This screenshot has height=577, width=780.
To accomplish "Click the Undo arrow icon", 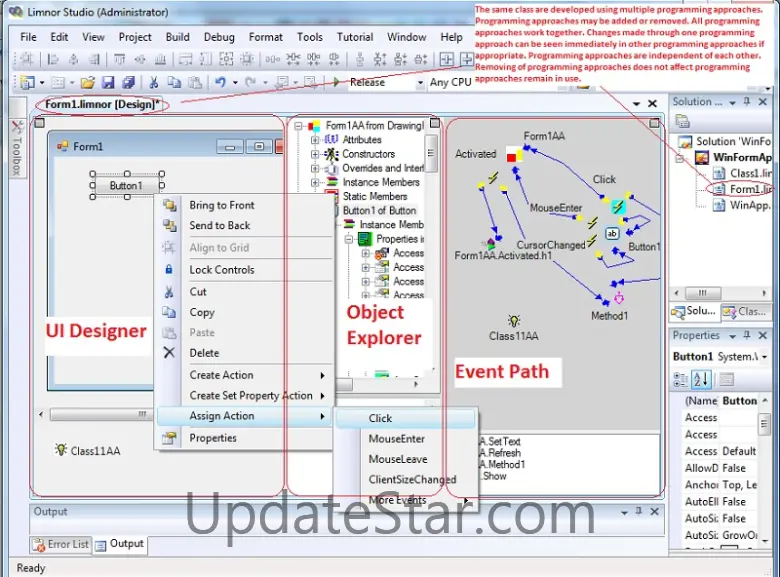I will 220,83.
